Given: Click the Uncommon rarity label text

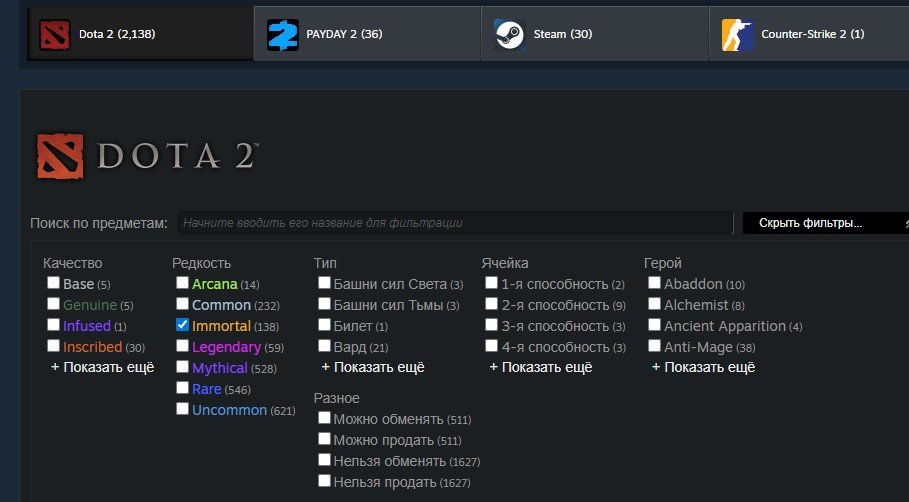Looking at the screenshot, I should [230, 410].
